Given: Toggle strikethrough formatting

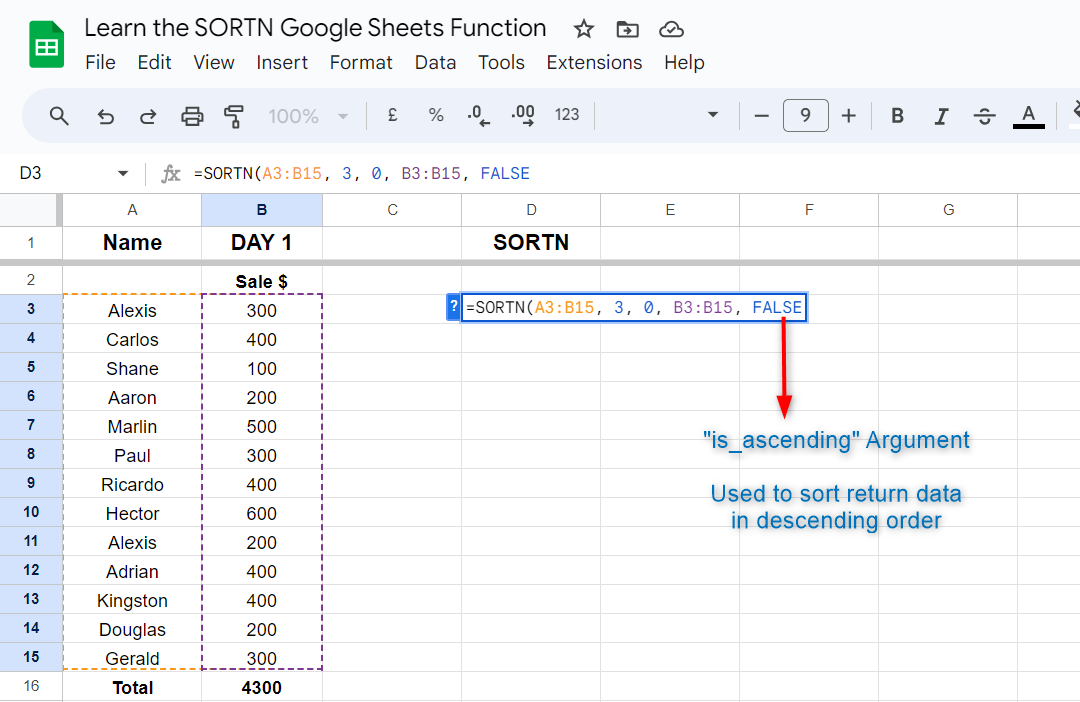Looking at the screenshot, I should [x=984, y=116].
